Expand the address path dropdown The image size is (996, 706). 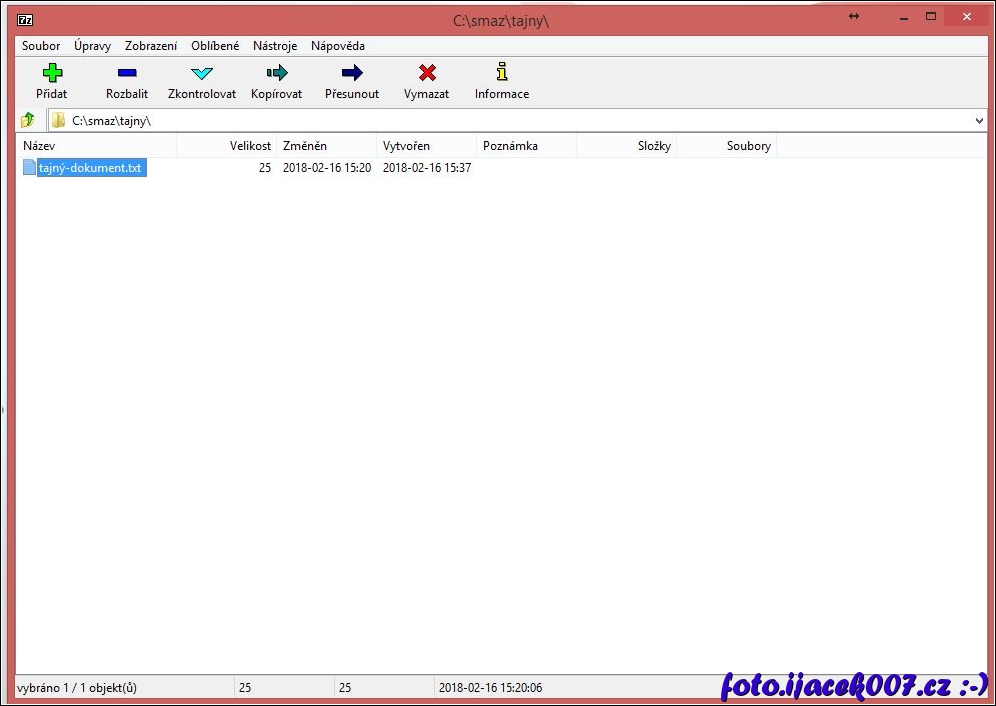[x=979, y=121]
